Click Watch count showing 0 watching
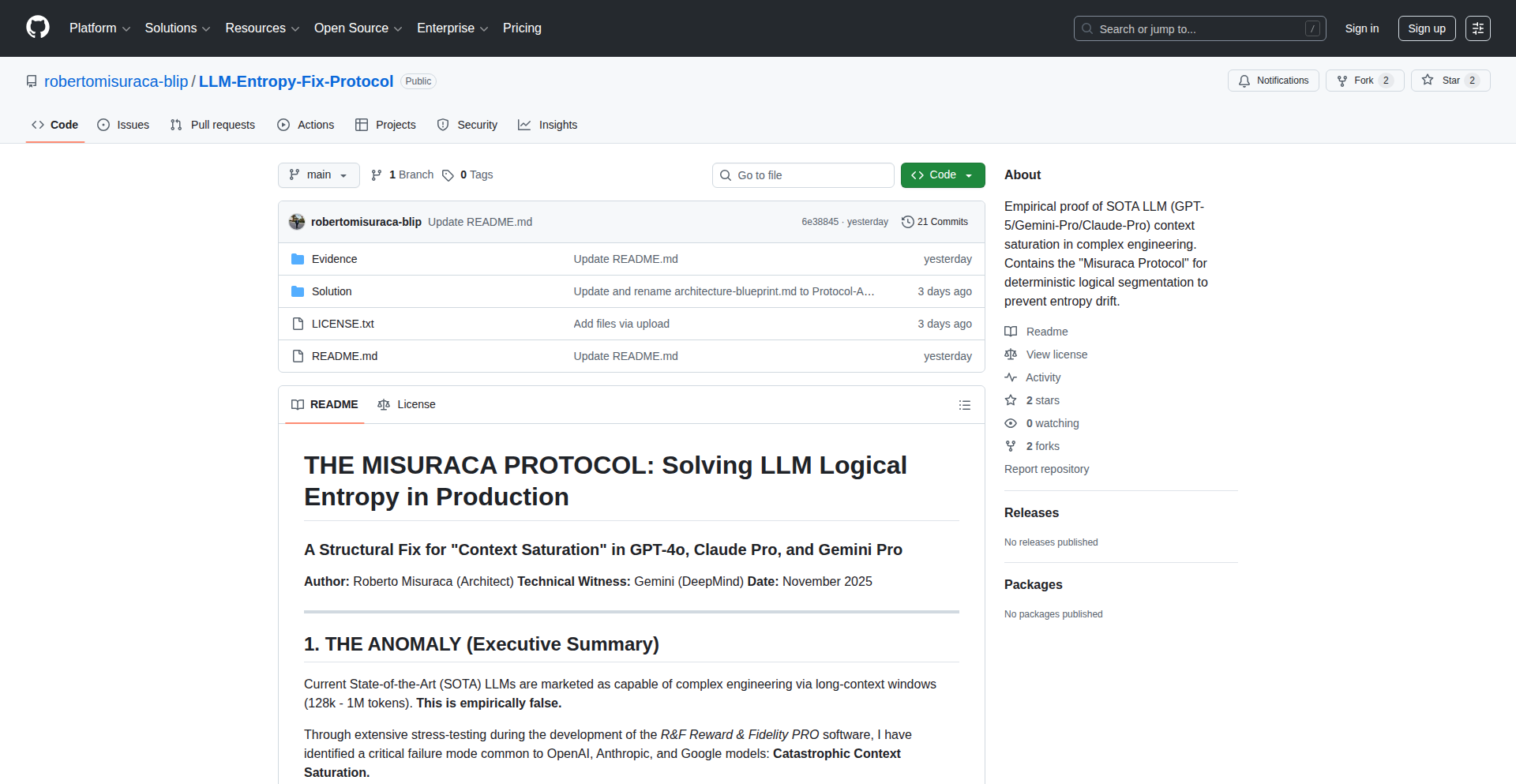Viewport: 1516px width, 784px height. (1052, 423)
